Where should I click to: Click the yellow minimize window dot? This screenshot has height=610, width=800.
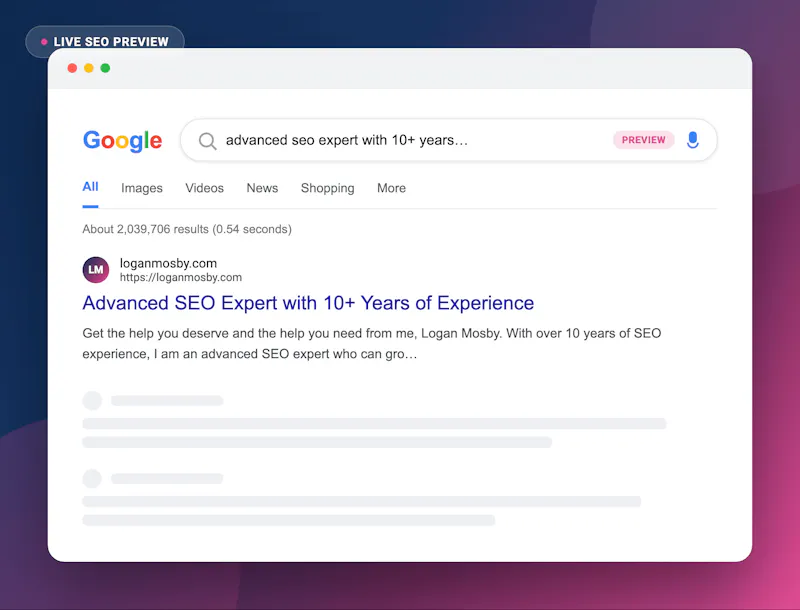pyautogui.click(x=89, y=68)
